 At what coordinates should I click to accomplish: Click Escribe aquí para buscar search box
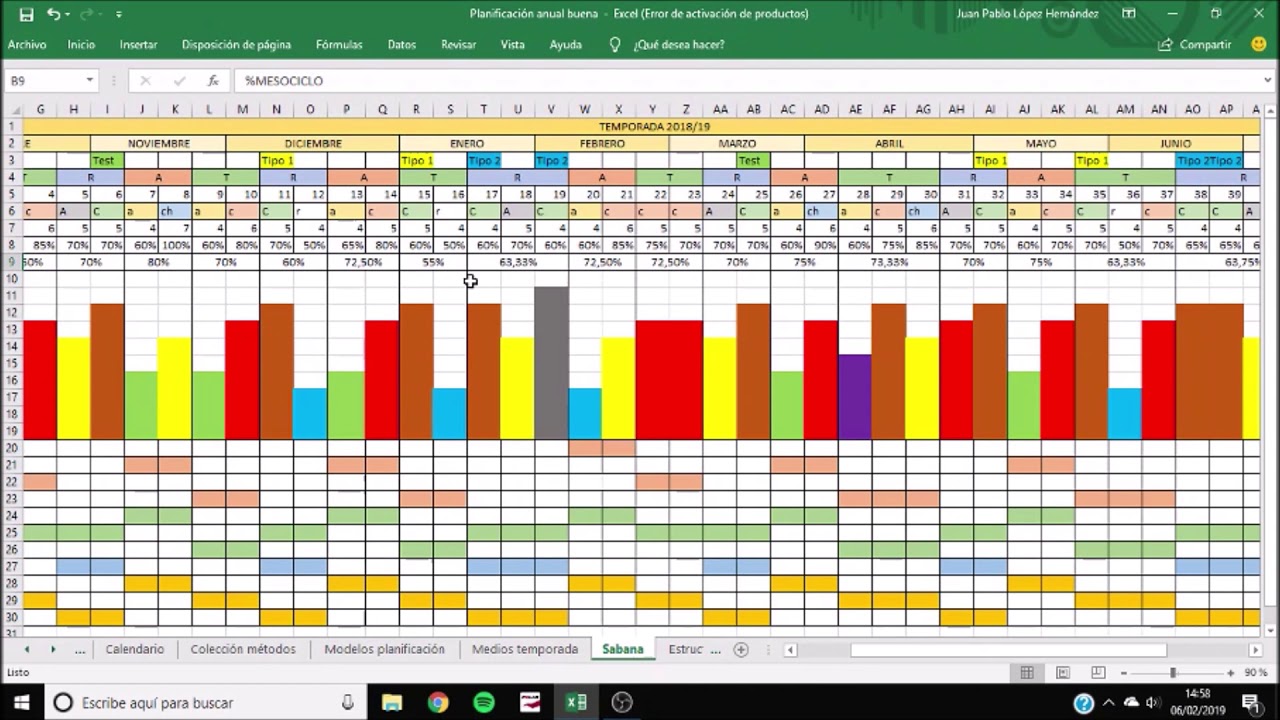205,702
